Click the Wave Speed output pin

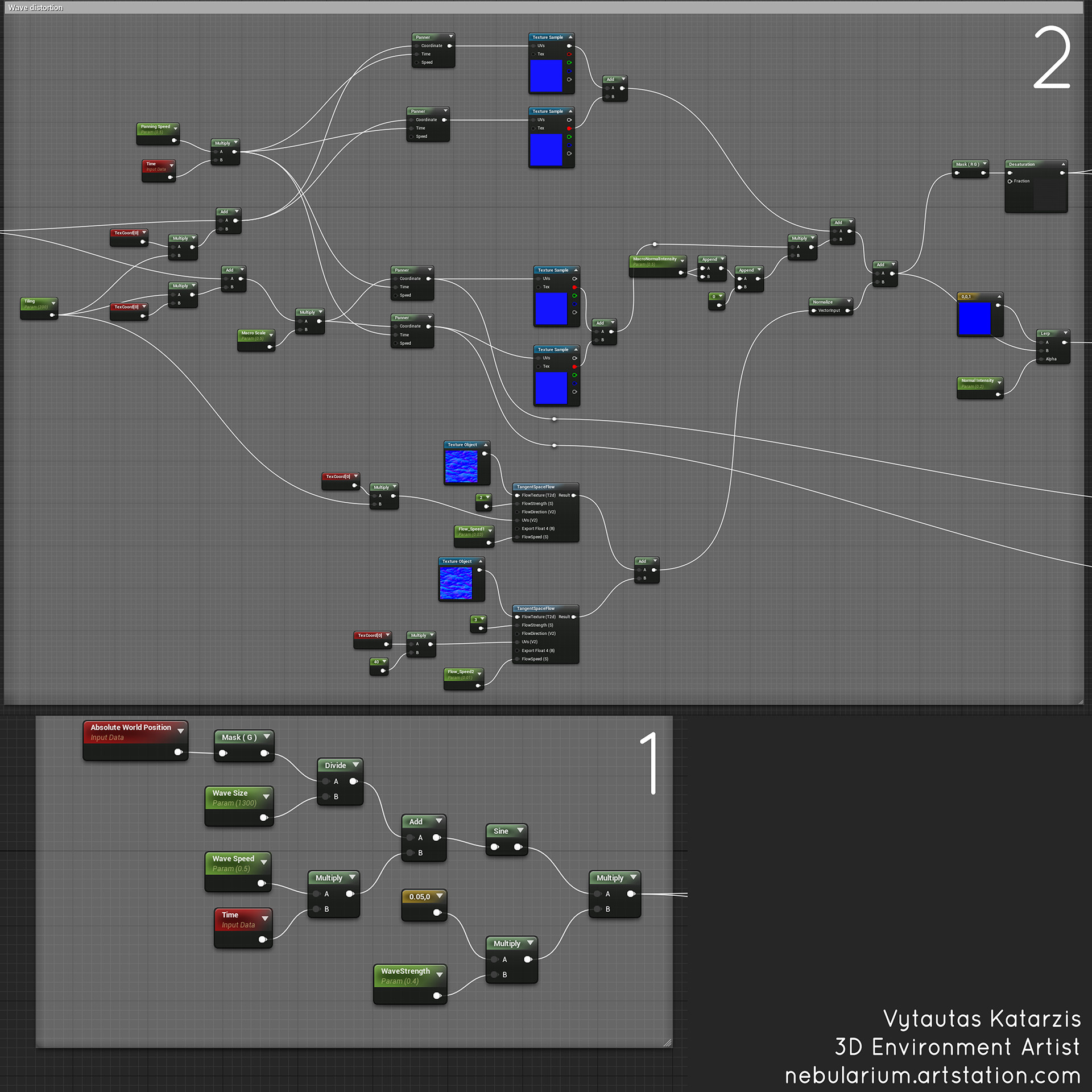pos(262,883)
